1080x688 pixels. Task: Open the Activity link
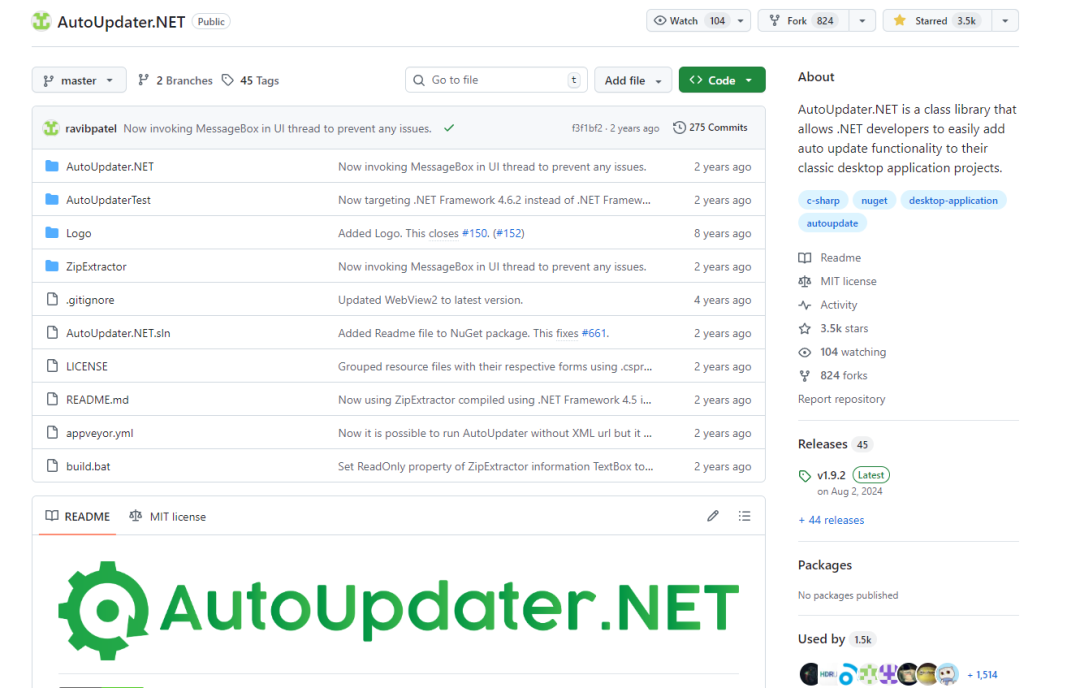[x=828, y=305]
